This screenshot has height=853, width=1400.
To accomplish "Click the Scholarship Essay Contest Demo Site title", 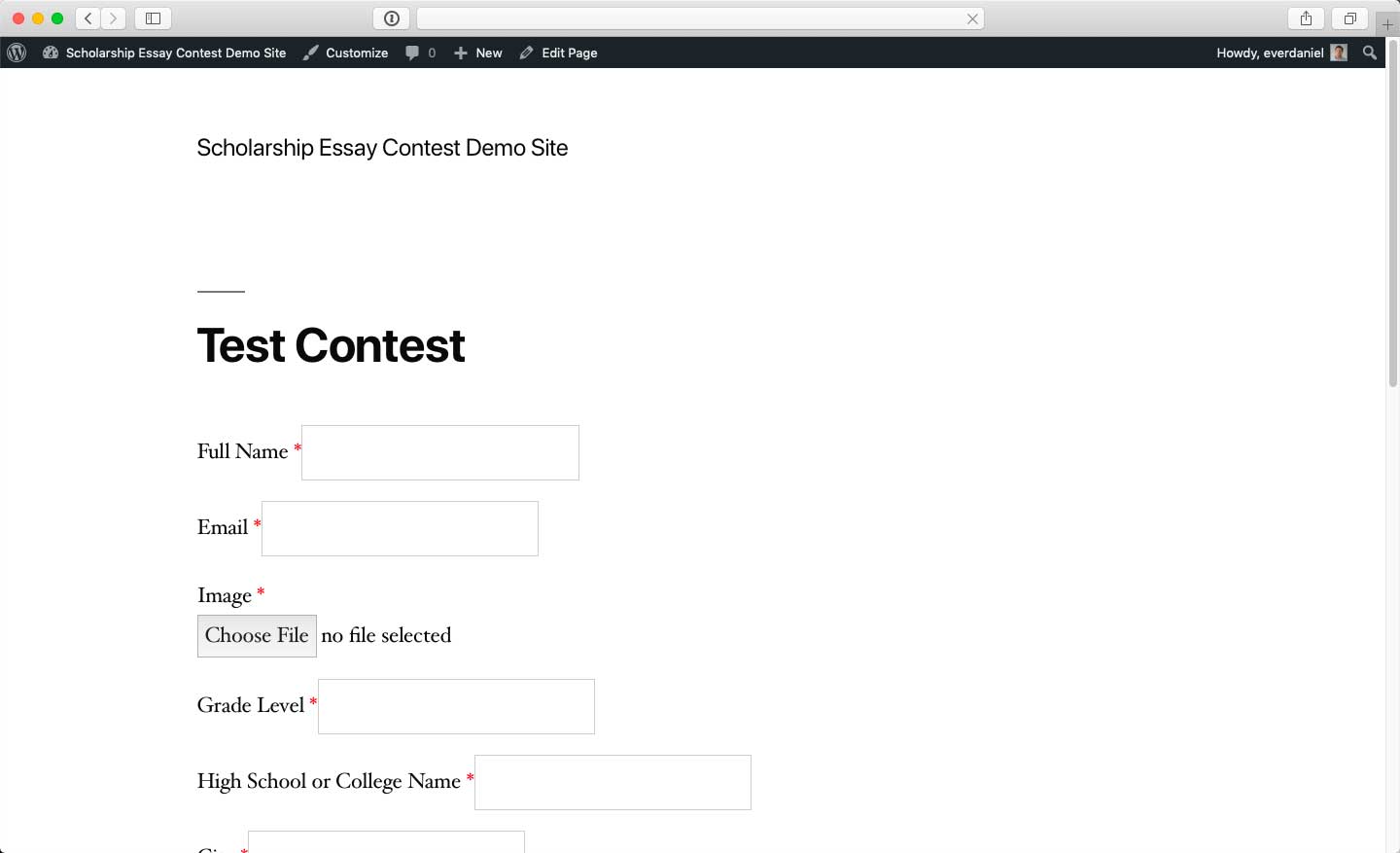I will click(x=382, y=148).
